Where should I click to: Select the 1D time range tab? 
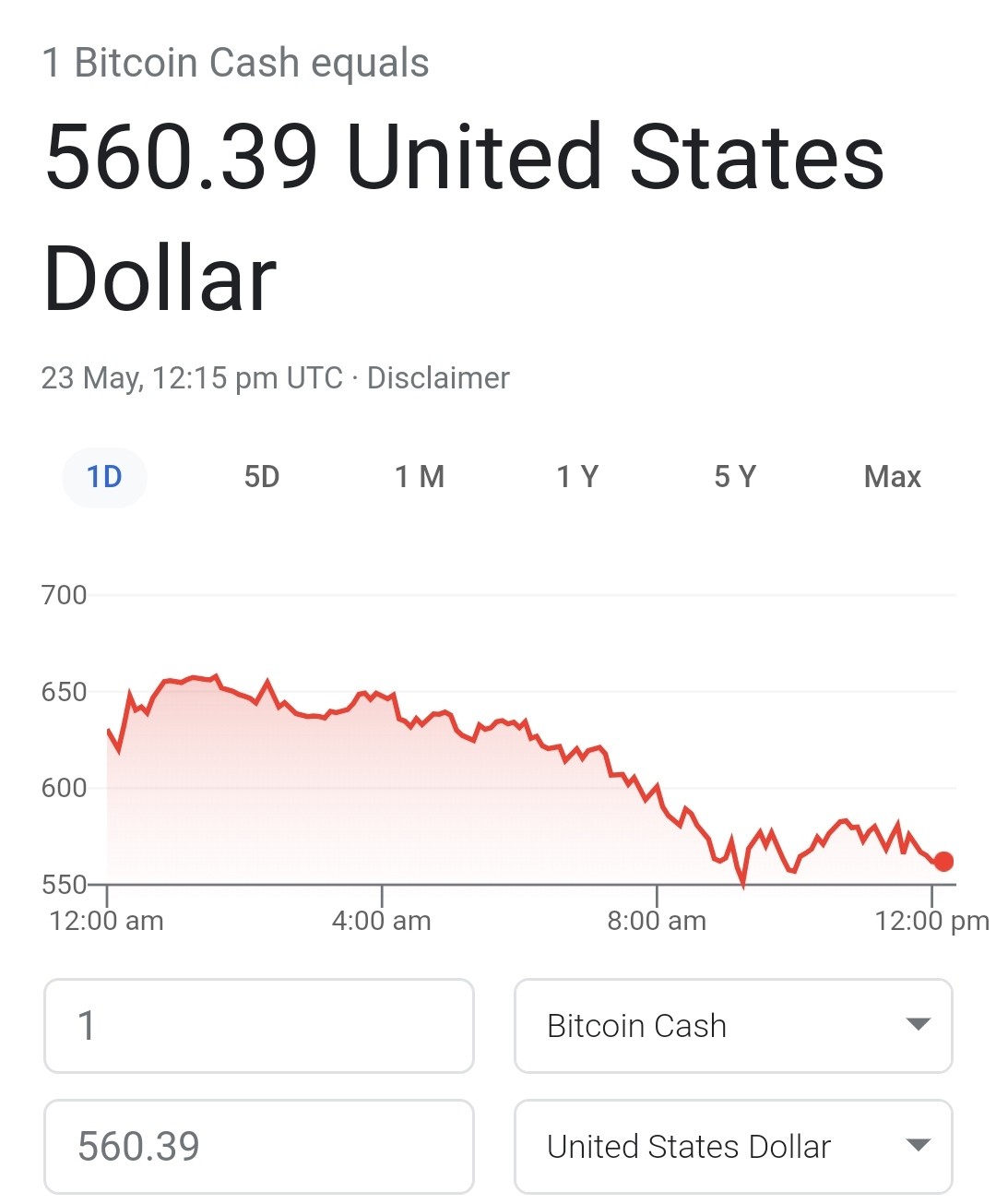(x=104, y=477)
